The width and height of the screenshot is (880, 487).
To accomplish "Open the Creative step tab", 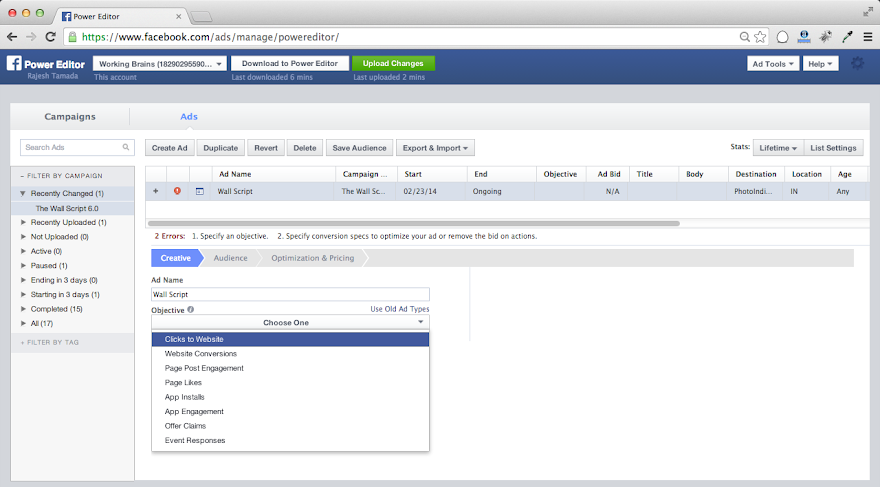I will [x=176, y=258].
